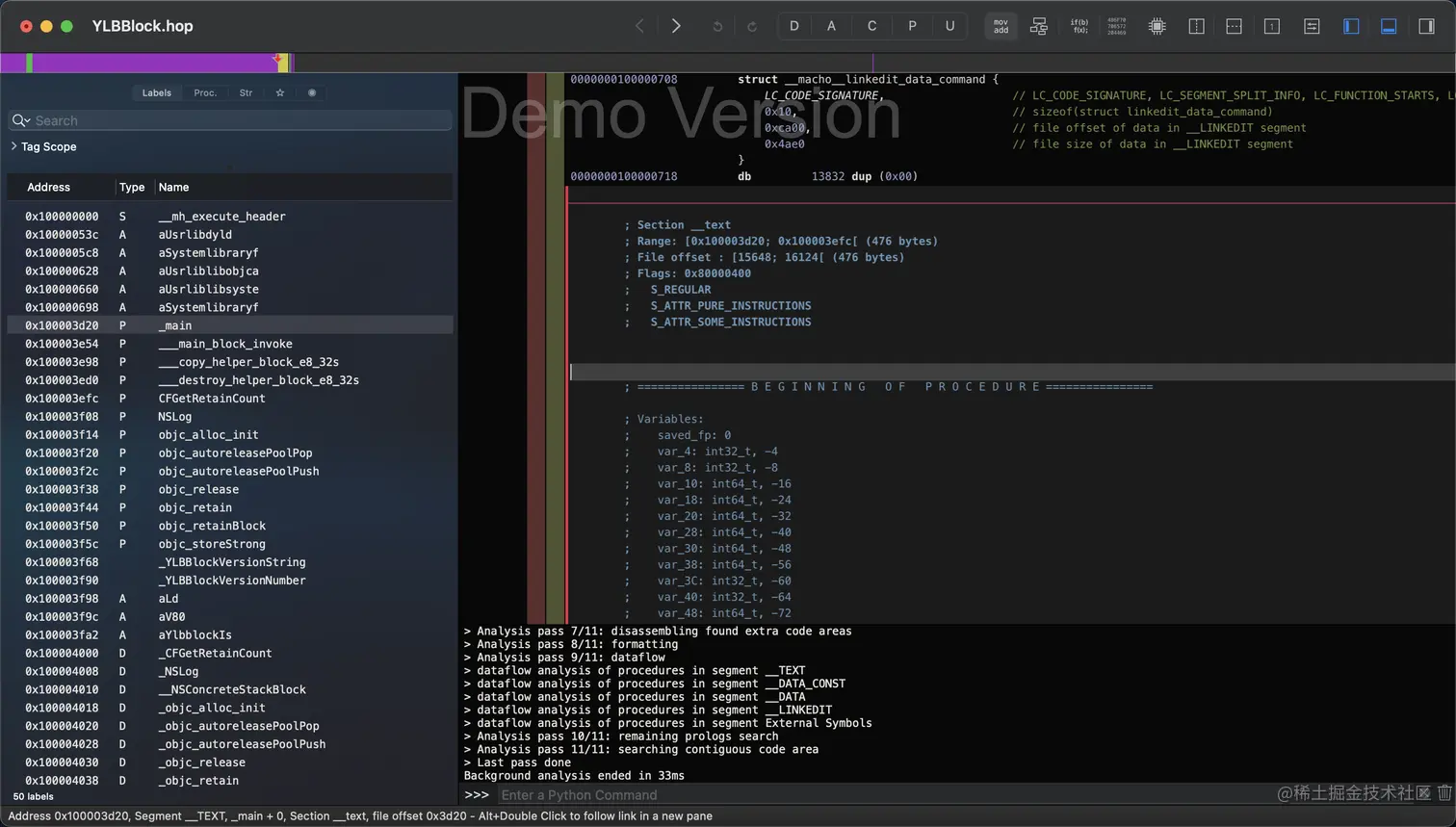Viewport: 1456px width, 827px height.
Task: Toggle the right inspector panel
Action: [x=1427, y=26]
